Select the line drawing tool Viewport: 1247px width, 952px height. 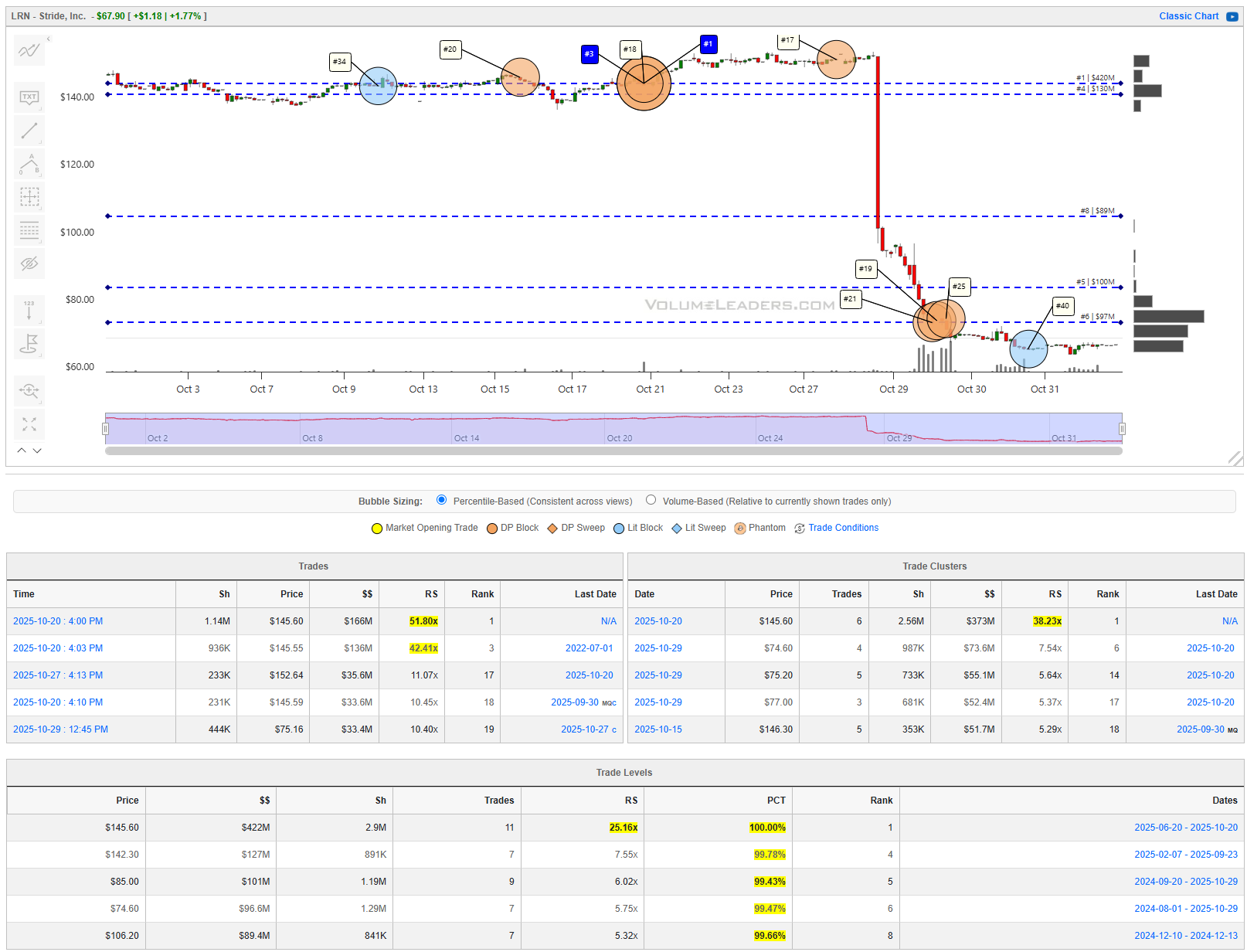[x=29, y=131]
